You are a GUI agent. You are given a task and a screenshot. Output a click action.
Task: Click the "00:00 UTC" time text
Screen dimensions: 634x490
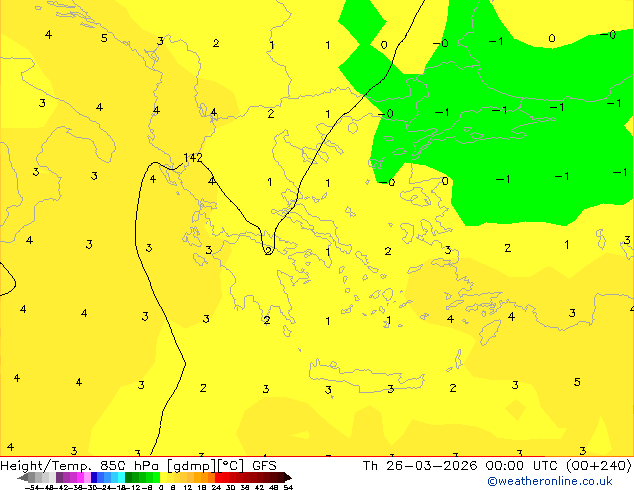(x=524, y=466)
